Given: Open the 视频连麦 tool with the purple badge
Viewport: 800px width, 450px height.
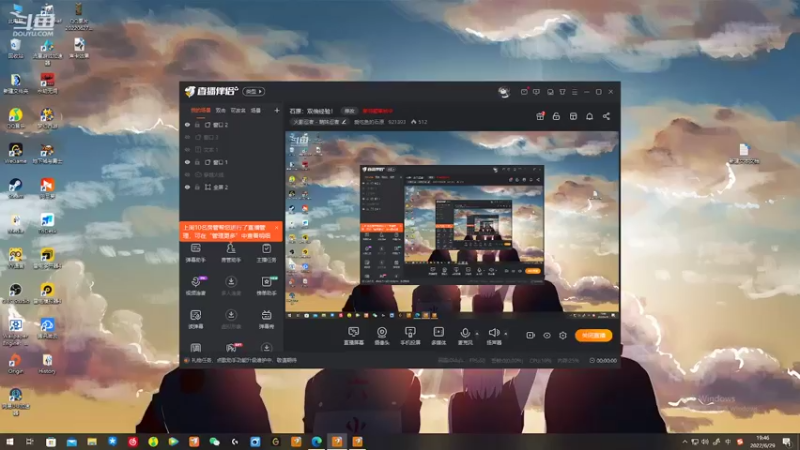Looking at the screenshot, I should click(196, 286).
